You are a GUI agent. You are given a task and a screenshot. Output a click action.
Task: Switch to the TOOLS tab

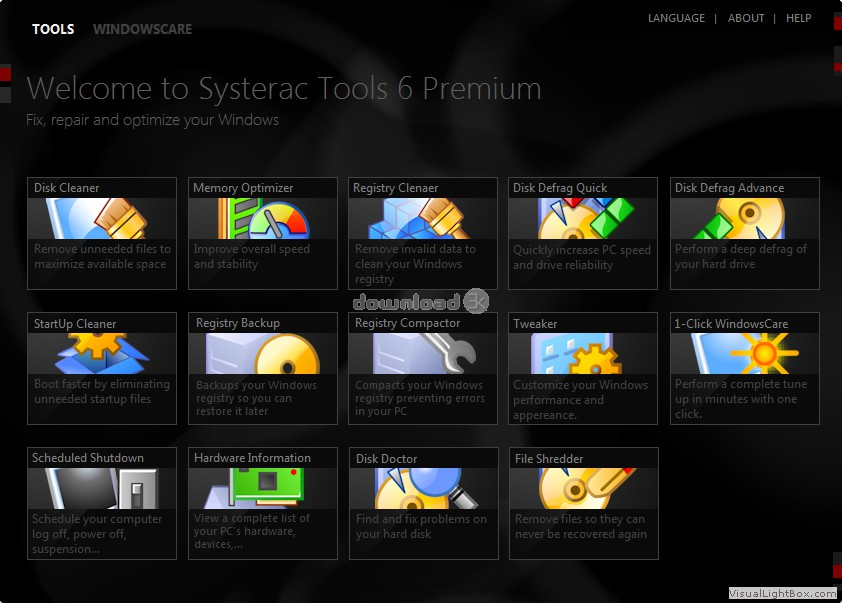[x=53, y=29]
